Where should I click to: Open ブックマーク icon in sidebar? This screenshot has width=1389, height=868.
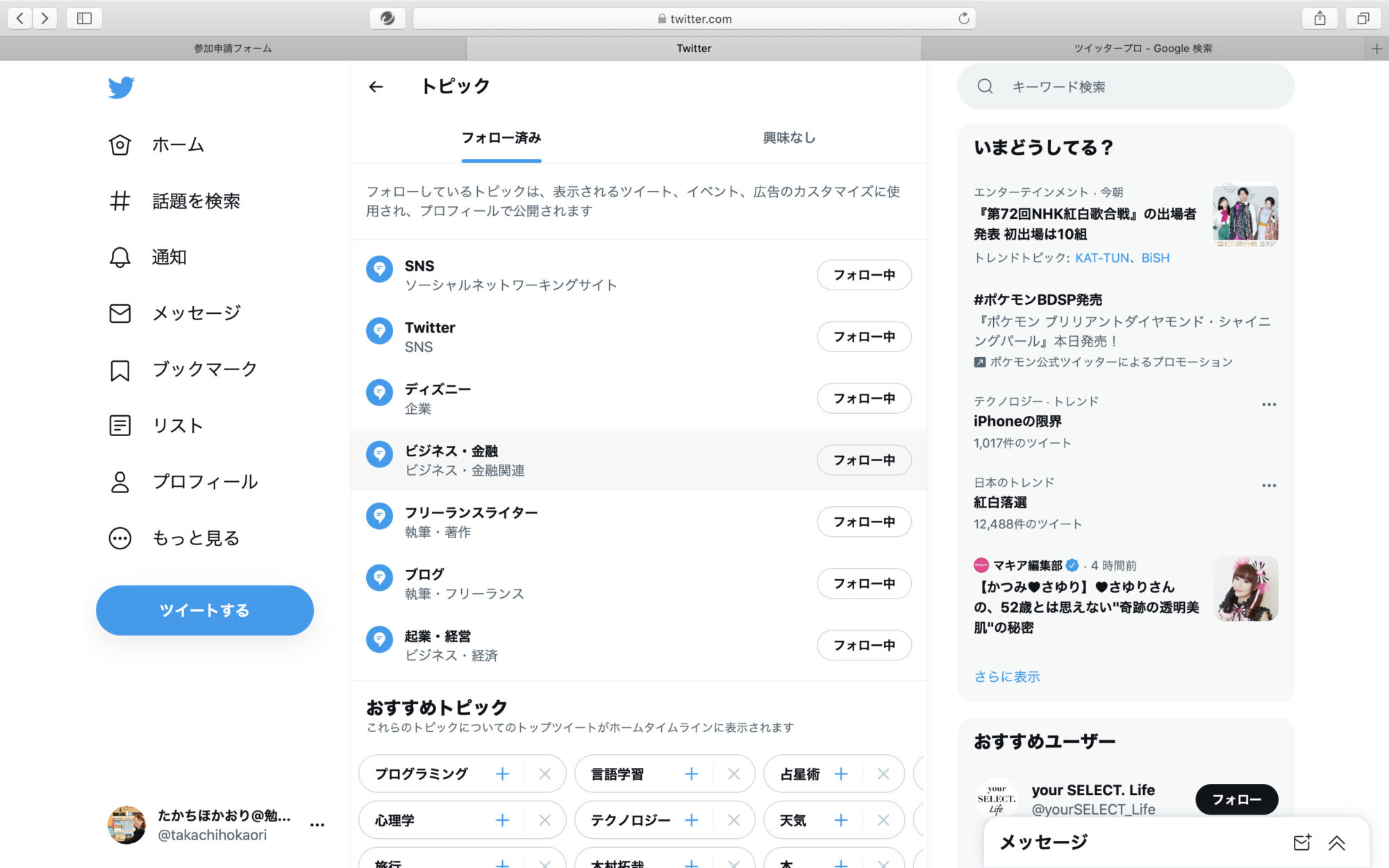click(x=119, y=369)
